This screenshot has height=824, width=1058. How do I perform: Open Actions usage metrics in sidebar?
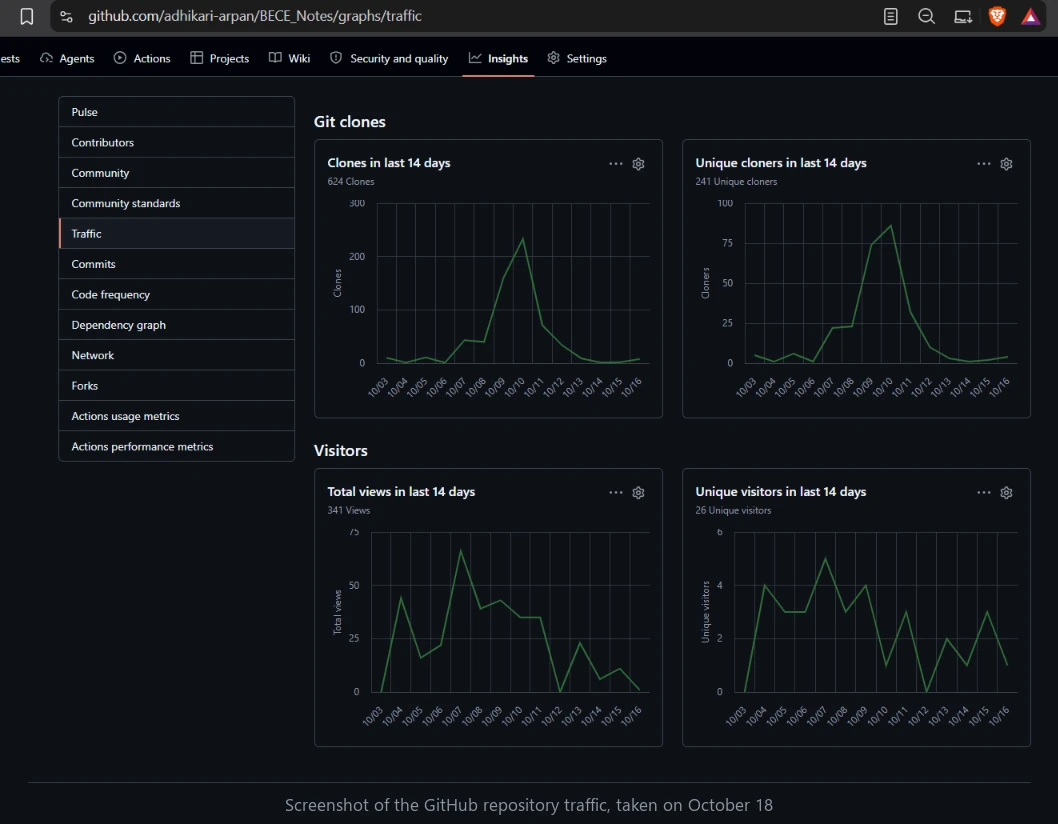click(x=177, y=416)
